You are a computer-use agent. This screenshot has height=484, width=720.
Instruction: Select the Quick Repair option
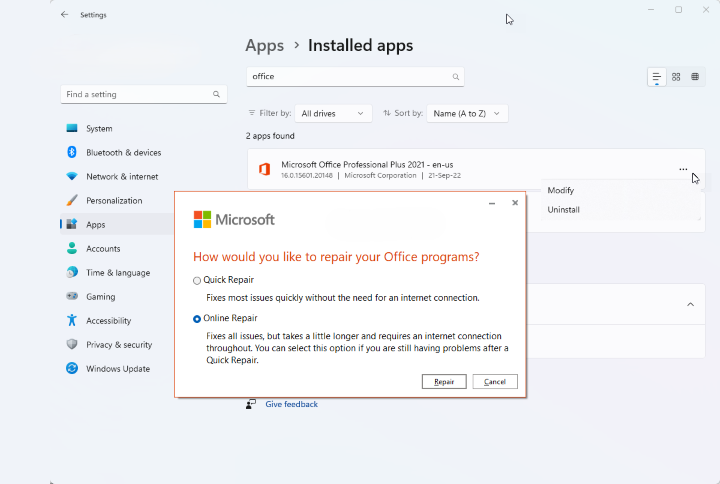[197, 281]
